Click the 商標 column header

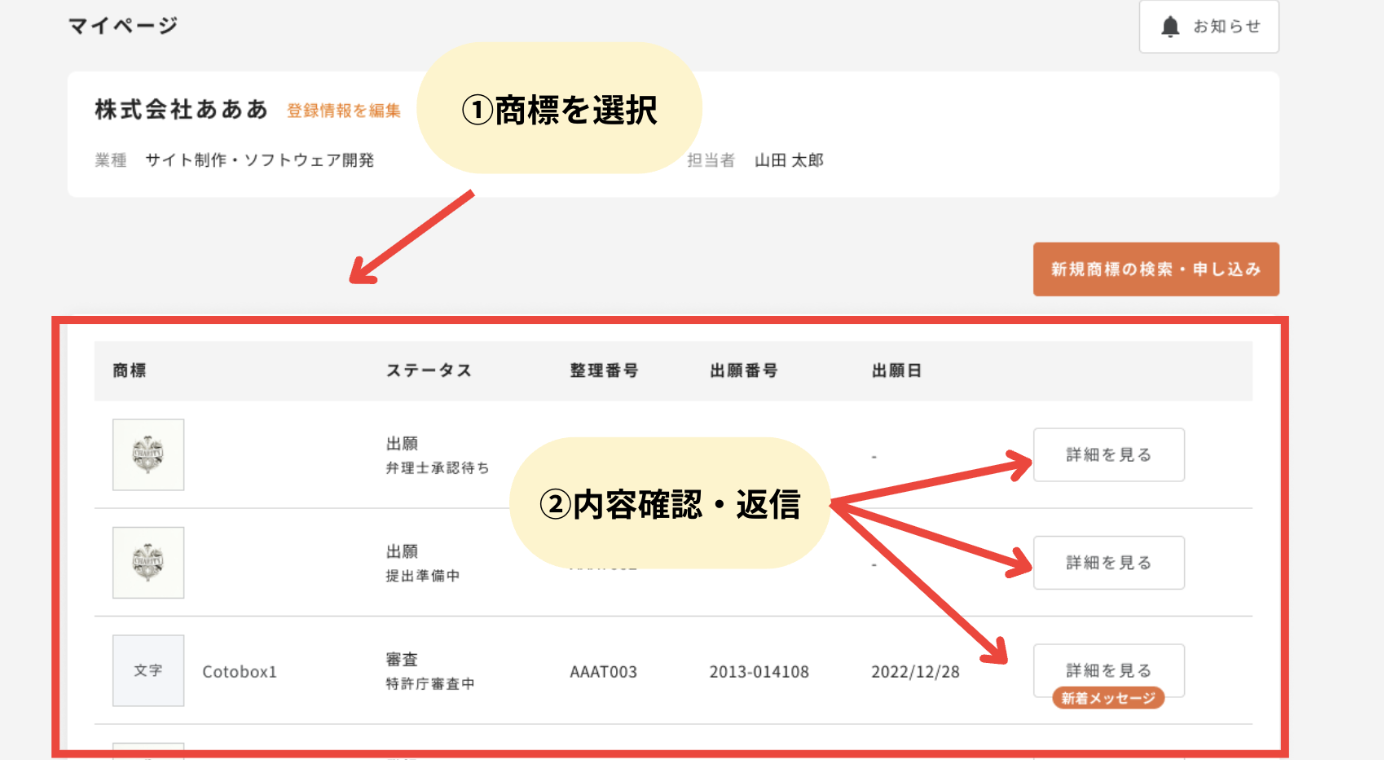[x=130, y=371]
